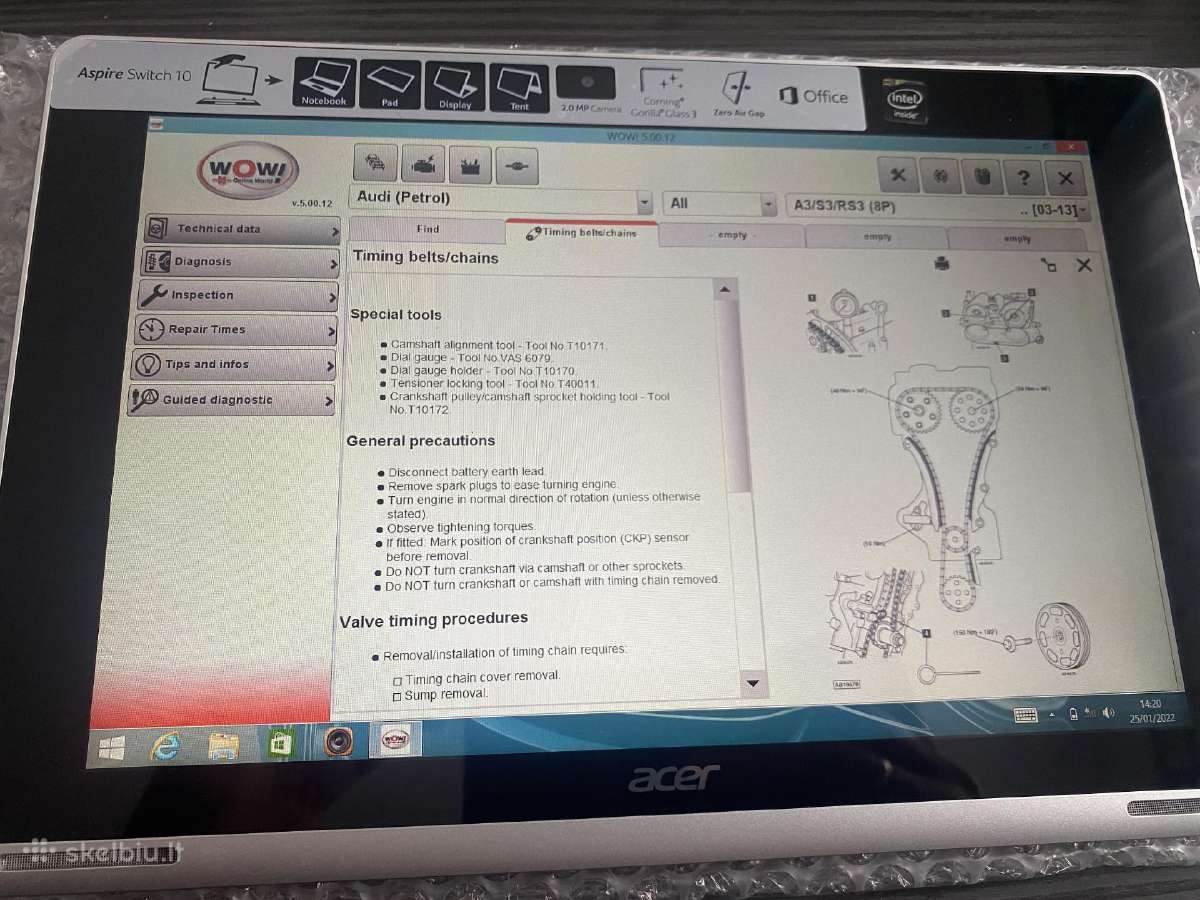Show hidden tray icons arrow
The height and width of the screenshot is (900, 1200).
1052,714
